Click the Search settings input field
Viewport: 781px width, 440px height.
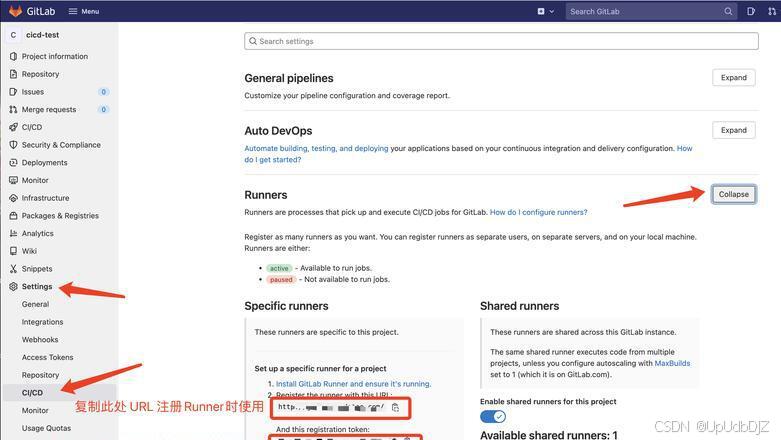[501, 41]
